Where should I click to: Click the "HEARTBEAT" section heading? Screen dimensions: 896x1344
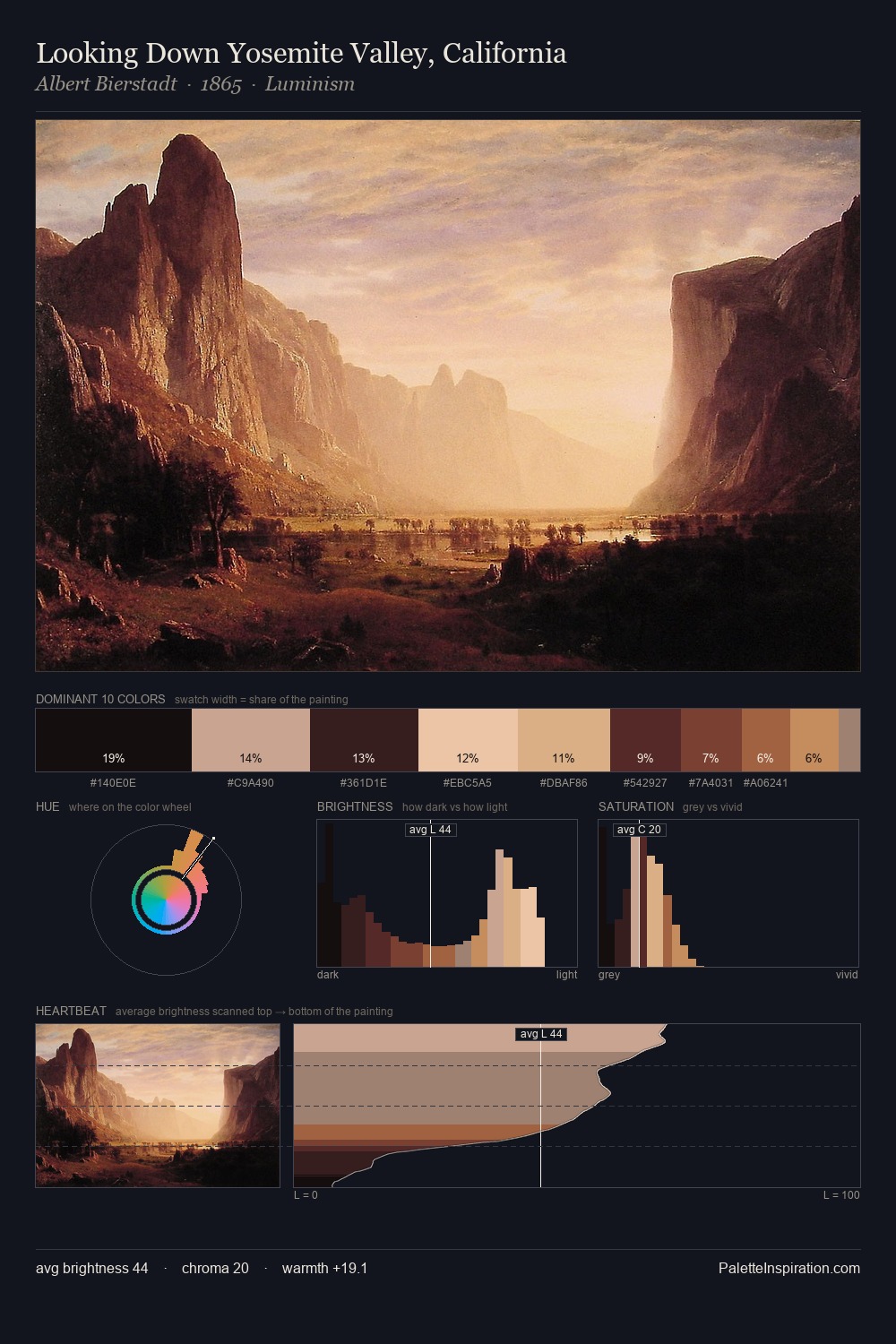(71, 1011)
